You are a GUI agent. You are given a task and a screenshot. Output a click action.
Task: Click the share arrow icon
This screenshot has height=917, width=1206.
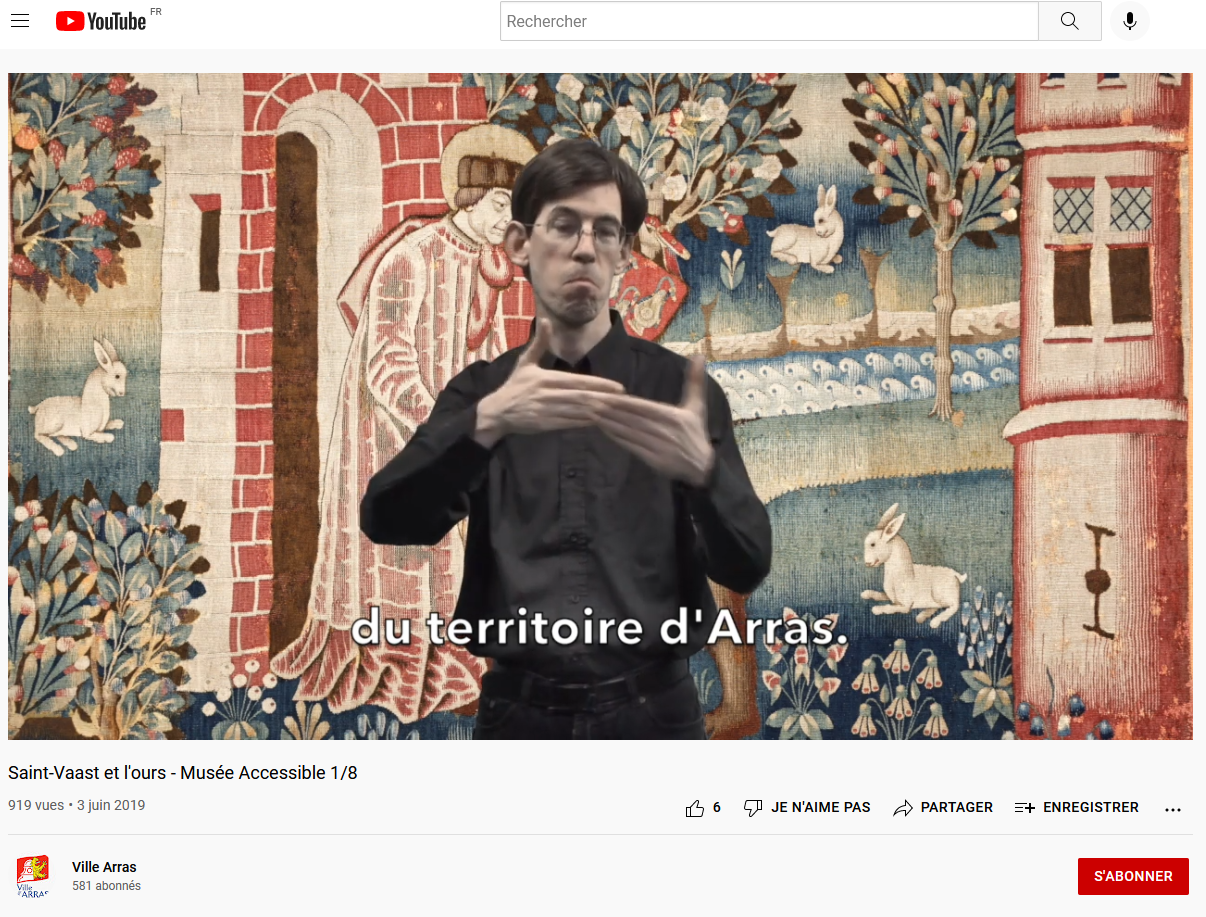coord(903,808)
